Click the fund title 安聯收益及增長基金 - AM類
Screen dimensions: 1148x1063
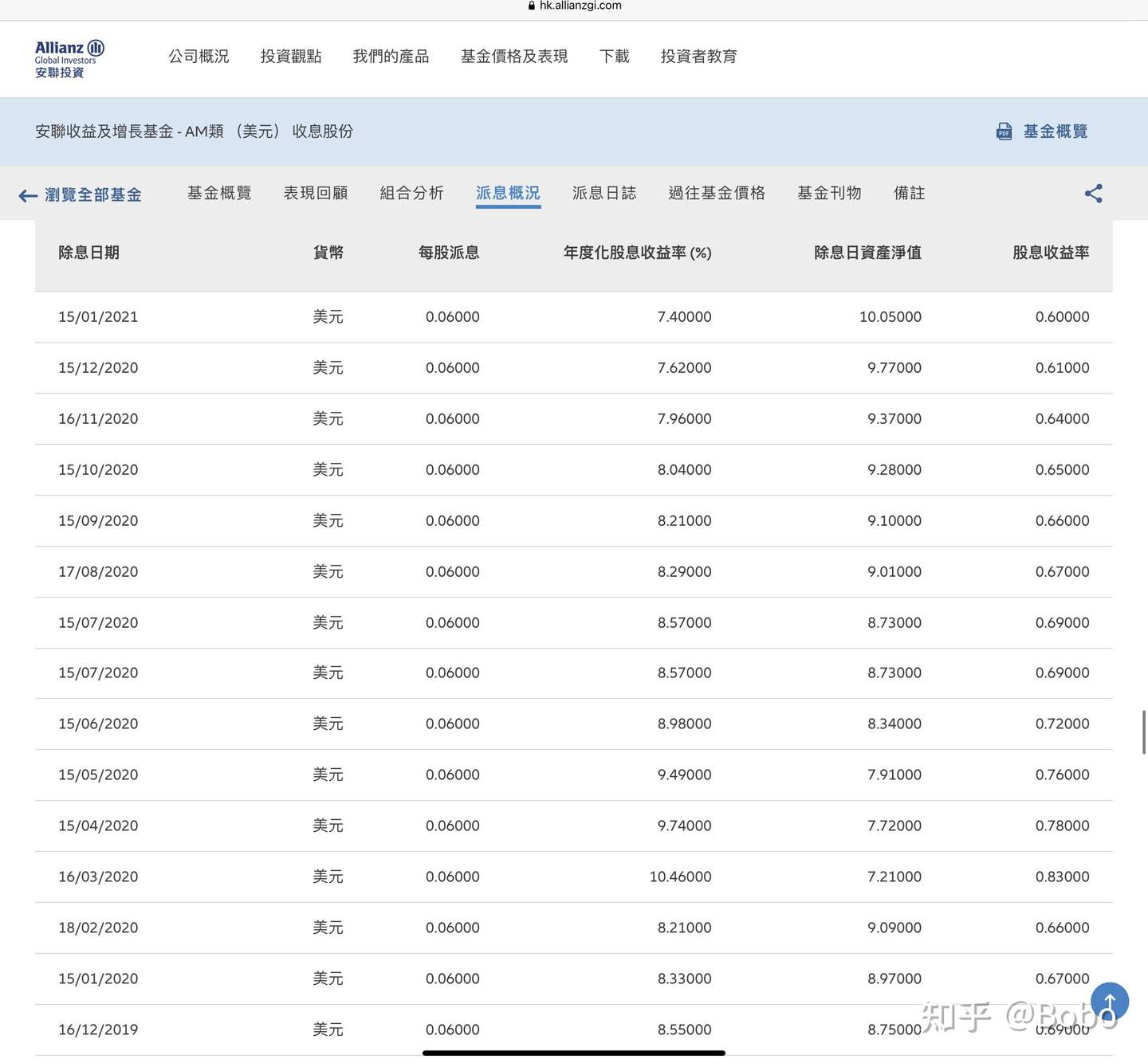click(x=129, y=131)
